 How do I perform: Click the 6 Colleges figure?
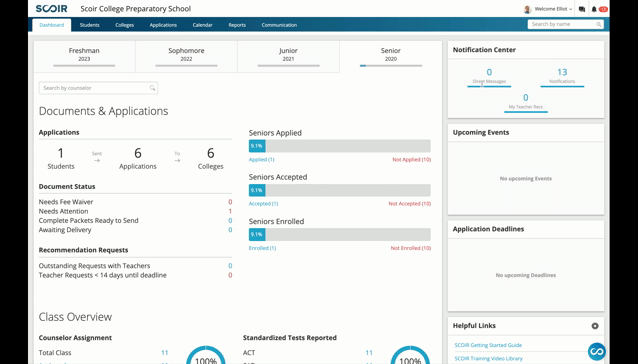(x=210, y=158)
